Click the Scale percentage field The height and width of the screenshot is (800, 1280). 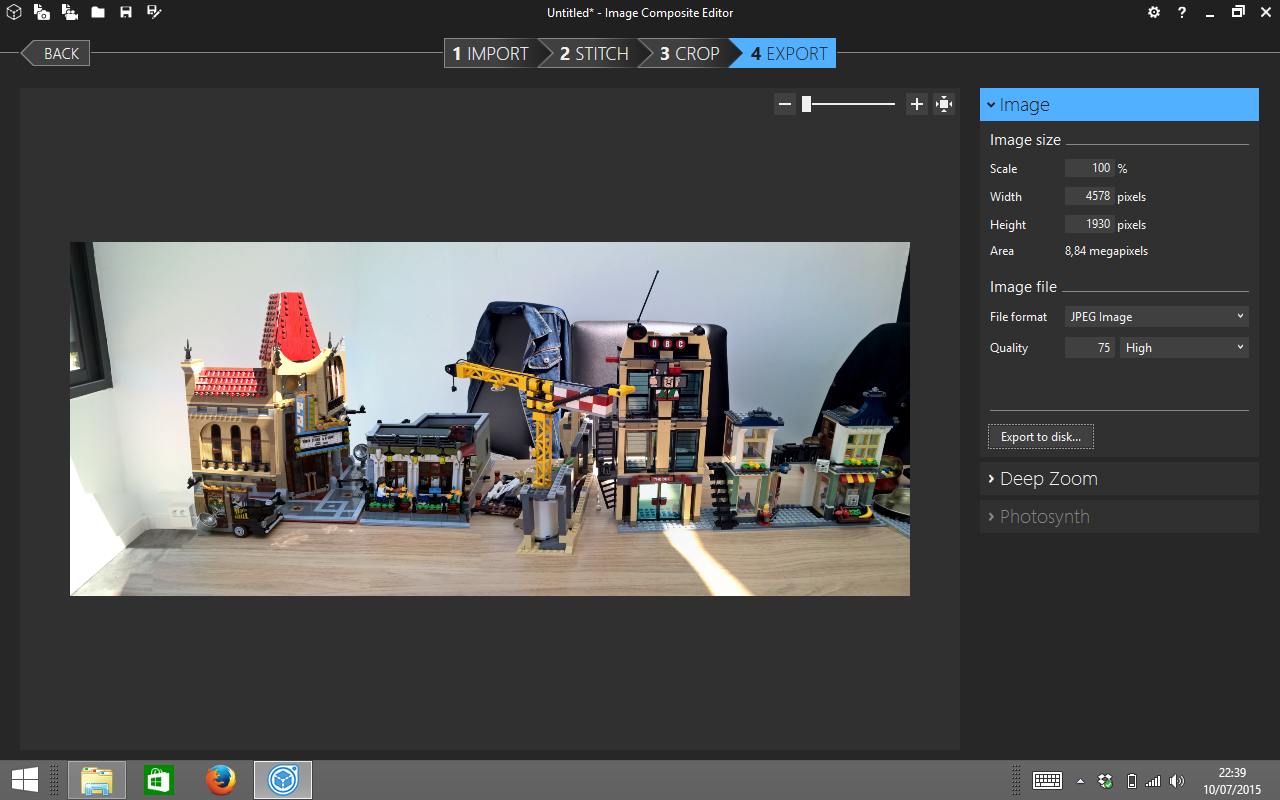click(1090, 168)
